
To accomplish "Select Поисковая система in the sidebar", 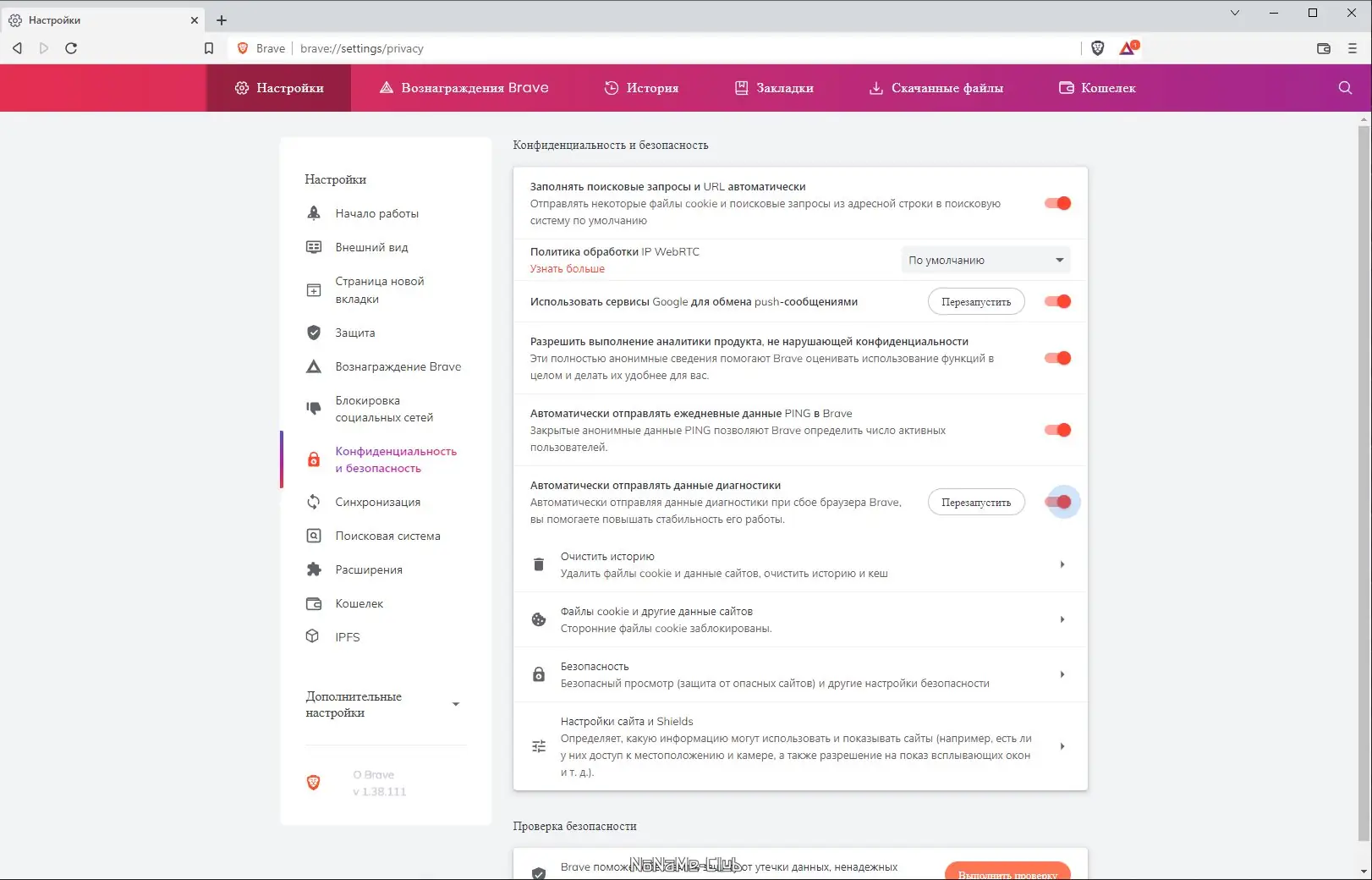I will point(387,536).
